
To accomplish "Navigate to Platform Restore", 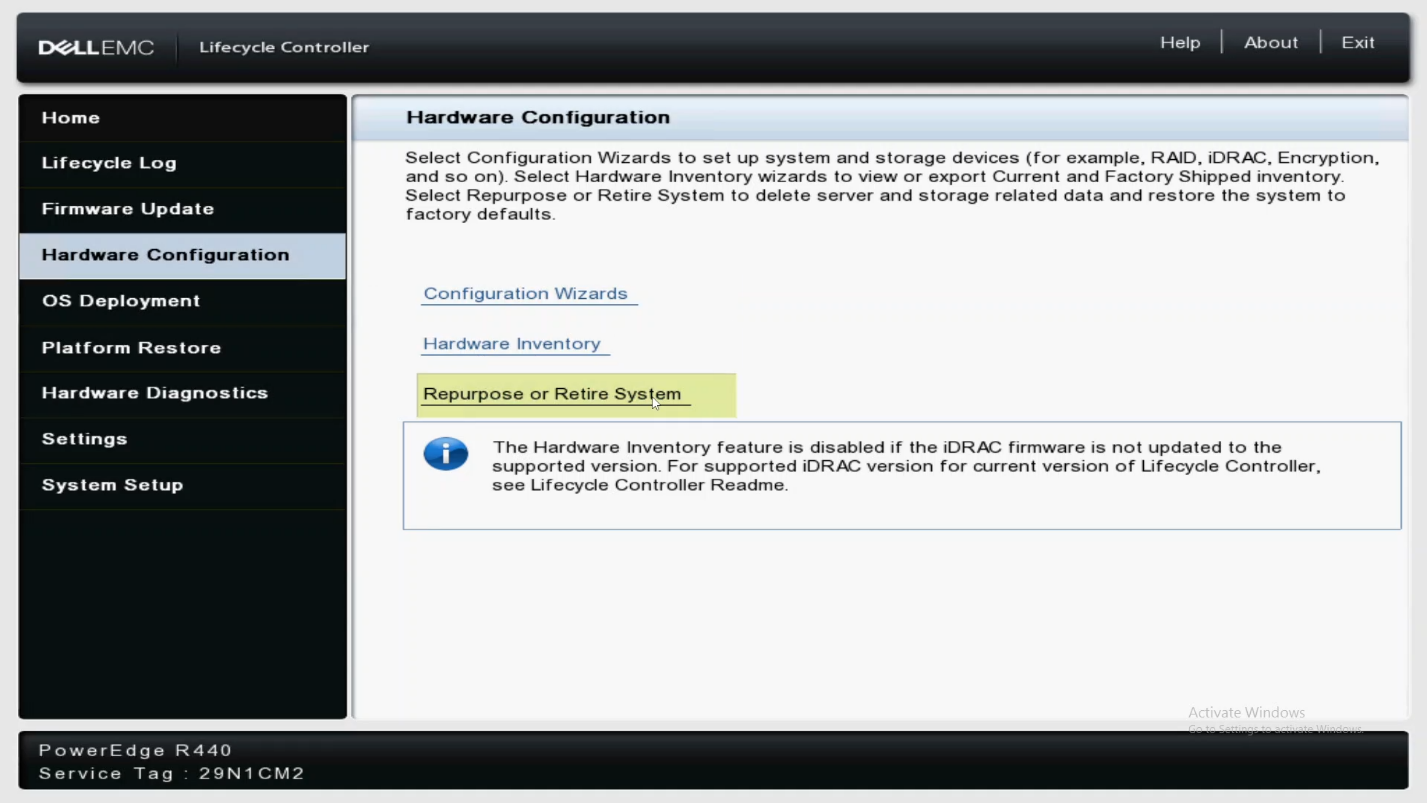I will (131, 347).
